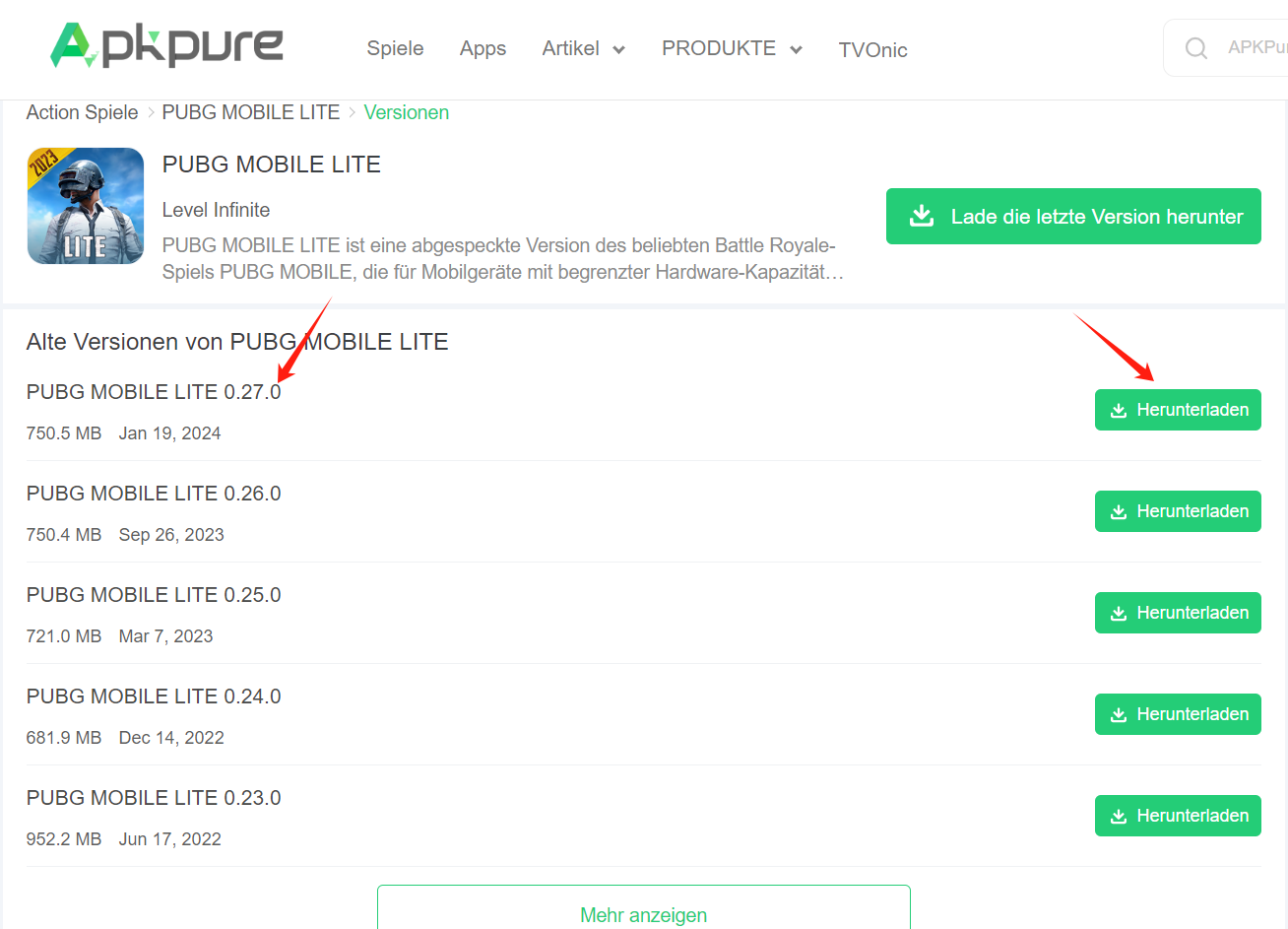This screenshot has width=1288, height=929.
Task: Expand the Artikel dropdown arrow
Action: coord(619,50)
